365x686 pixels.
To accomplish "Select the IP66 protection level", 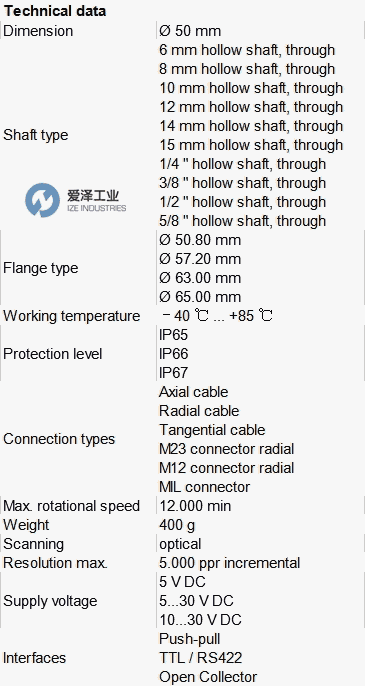I will click(173, 354).
